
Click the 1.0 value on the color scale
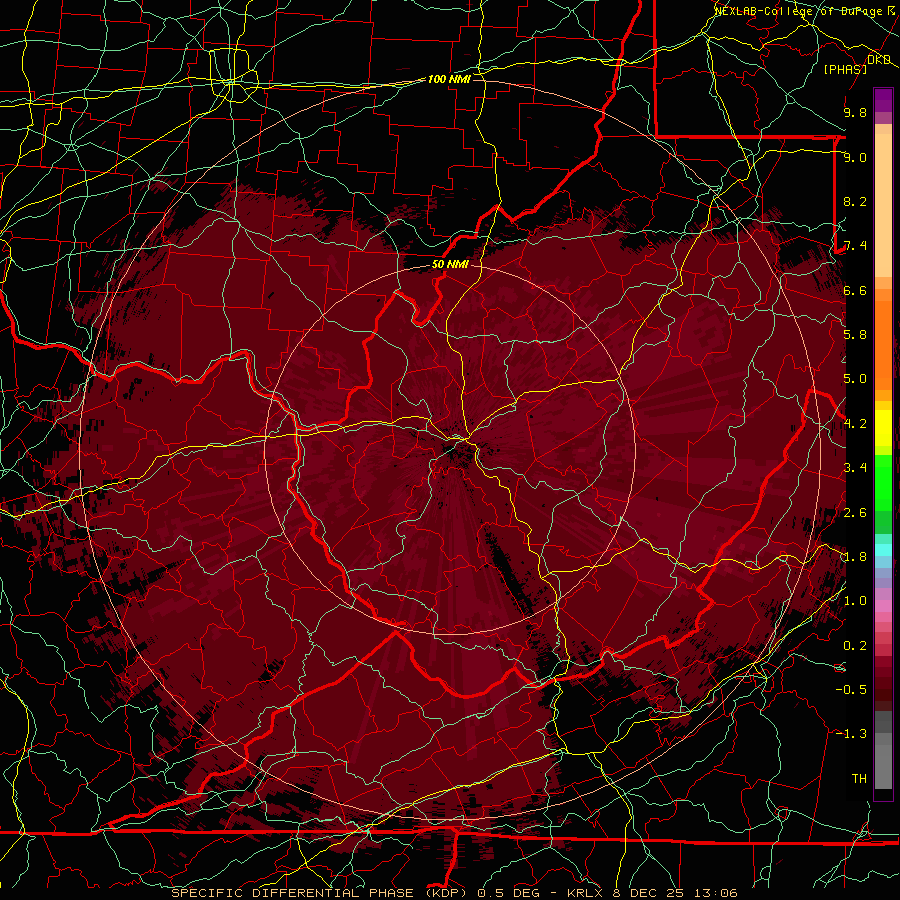click(x=855, y=601)
